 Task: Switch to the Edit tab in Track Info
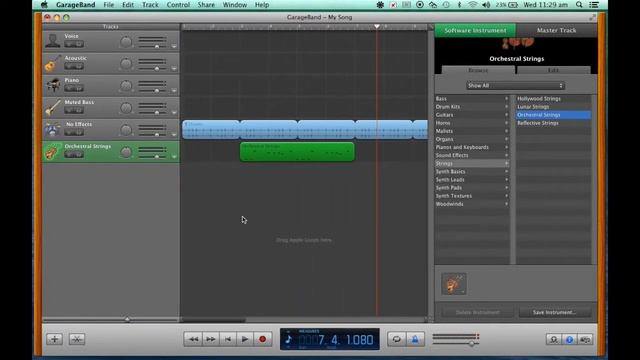553,70
